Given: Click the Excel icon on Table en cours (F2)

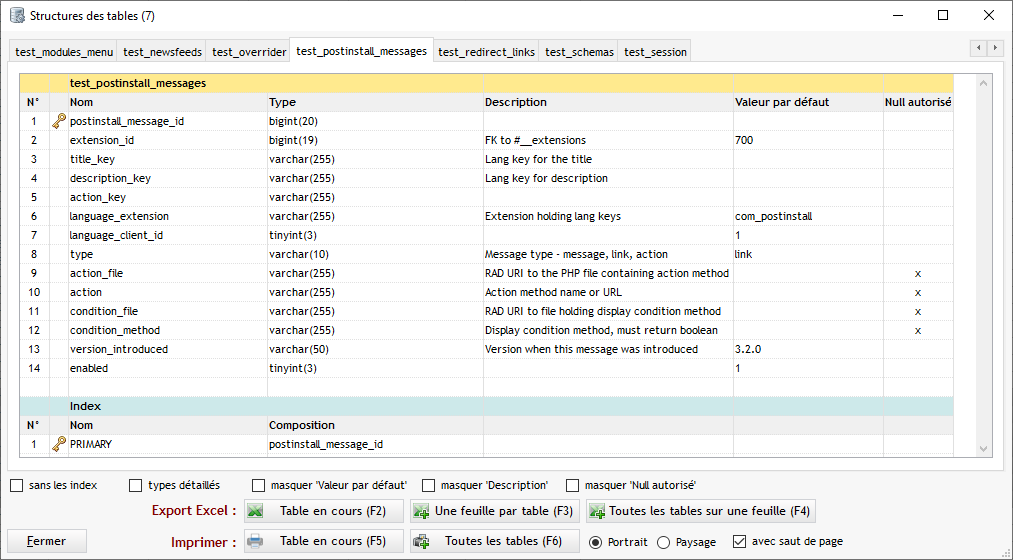Looking at the screenshot, I should pos(256,511).
